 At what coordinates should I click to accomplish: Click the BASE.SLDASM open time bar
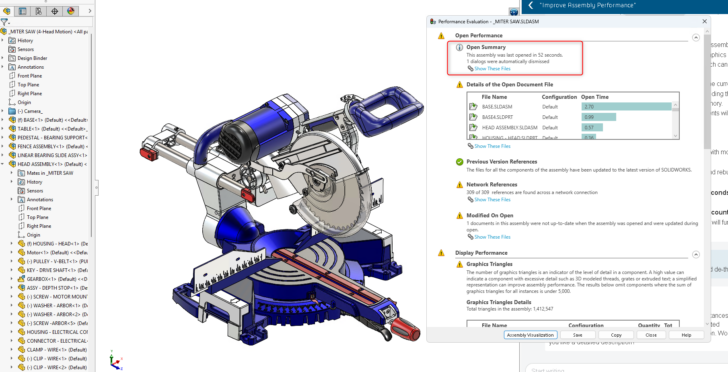pos(626,107)
